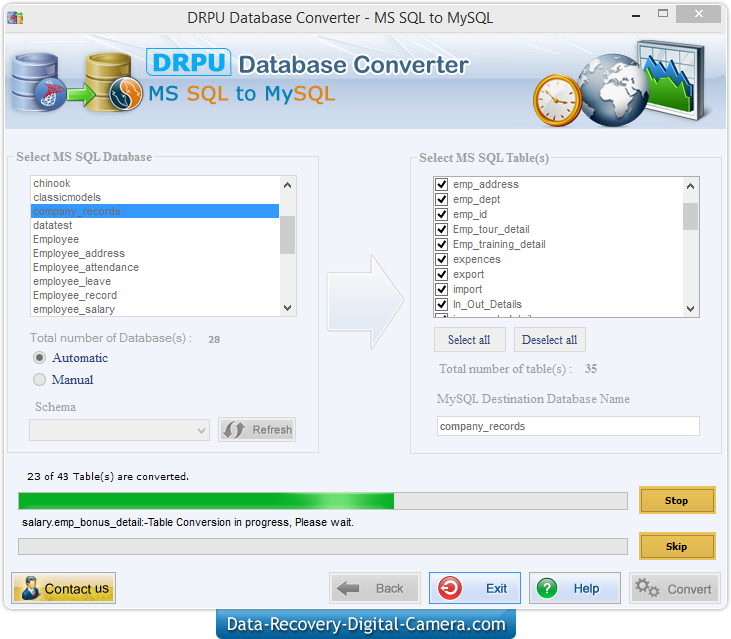Click the refresh arrows icon
Image resolution: width=731 pixels, height=639 pixels.
234,430
